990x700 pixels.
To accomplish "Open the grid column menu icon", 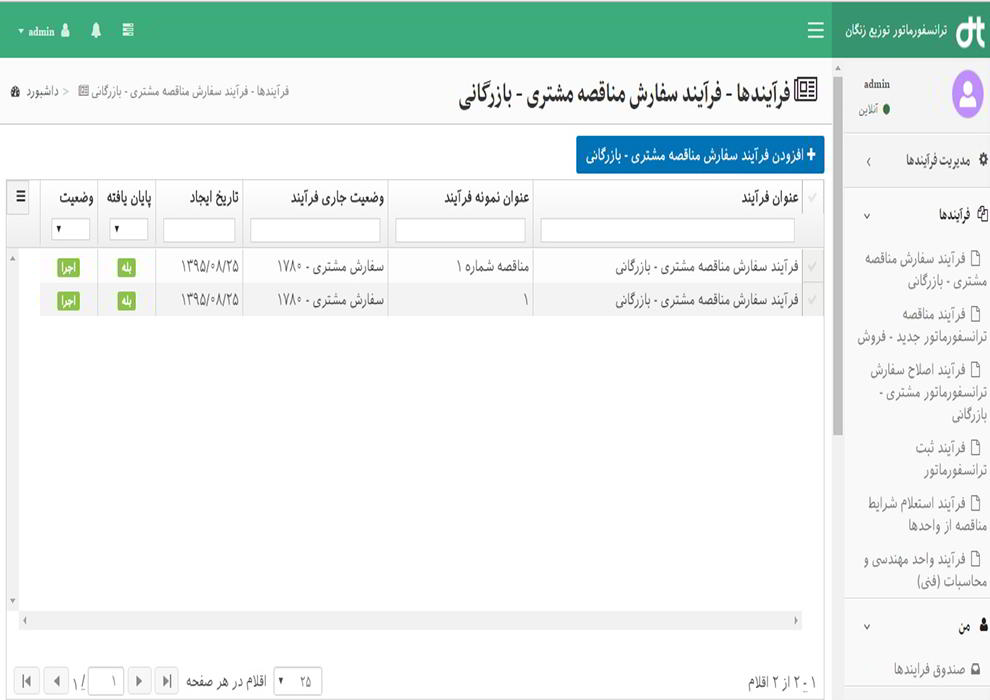I will coord(20,196).
